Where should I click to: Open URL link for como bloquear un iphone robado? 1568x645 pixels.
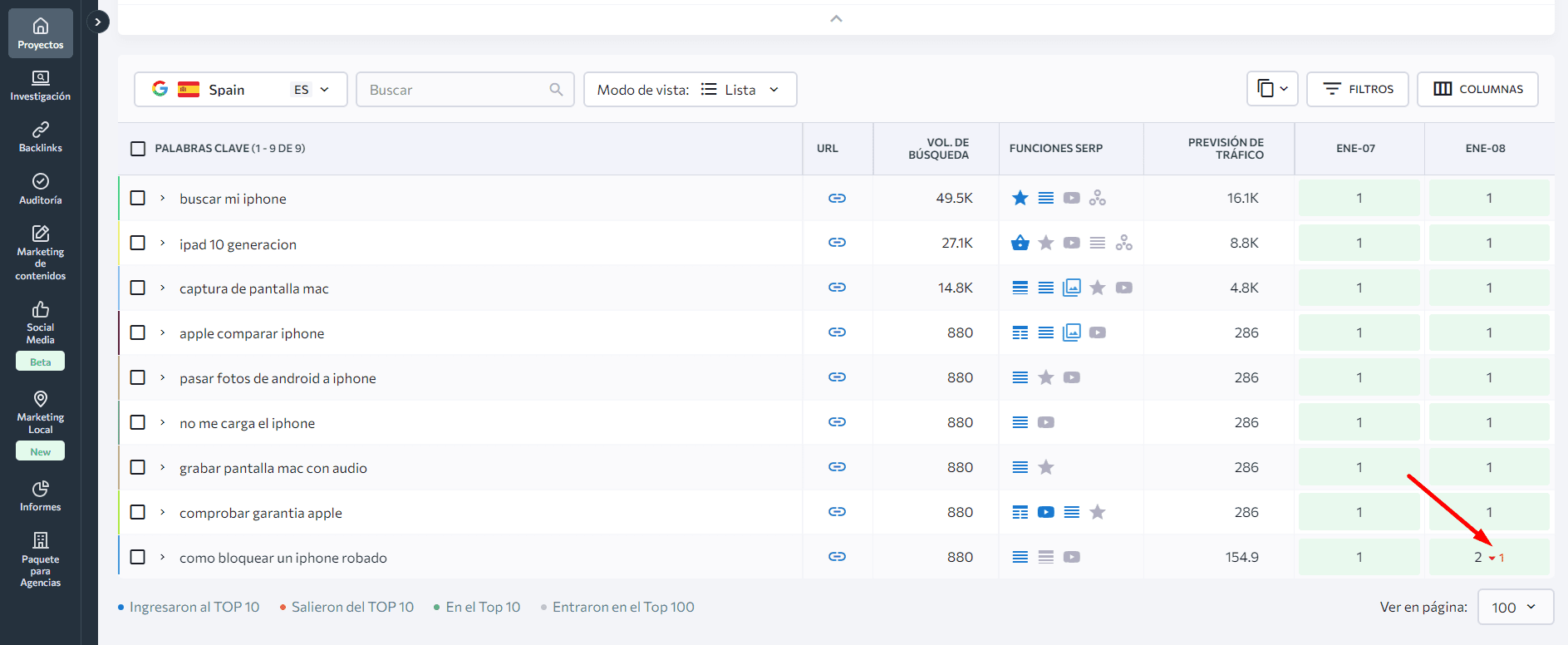[838, 557]
